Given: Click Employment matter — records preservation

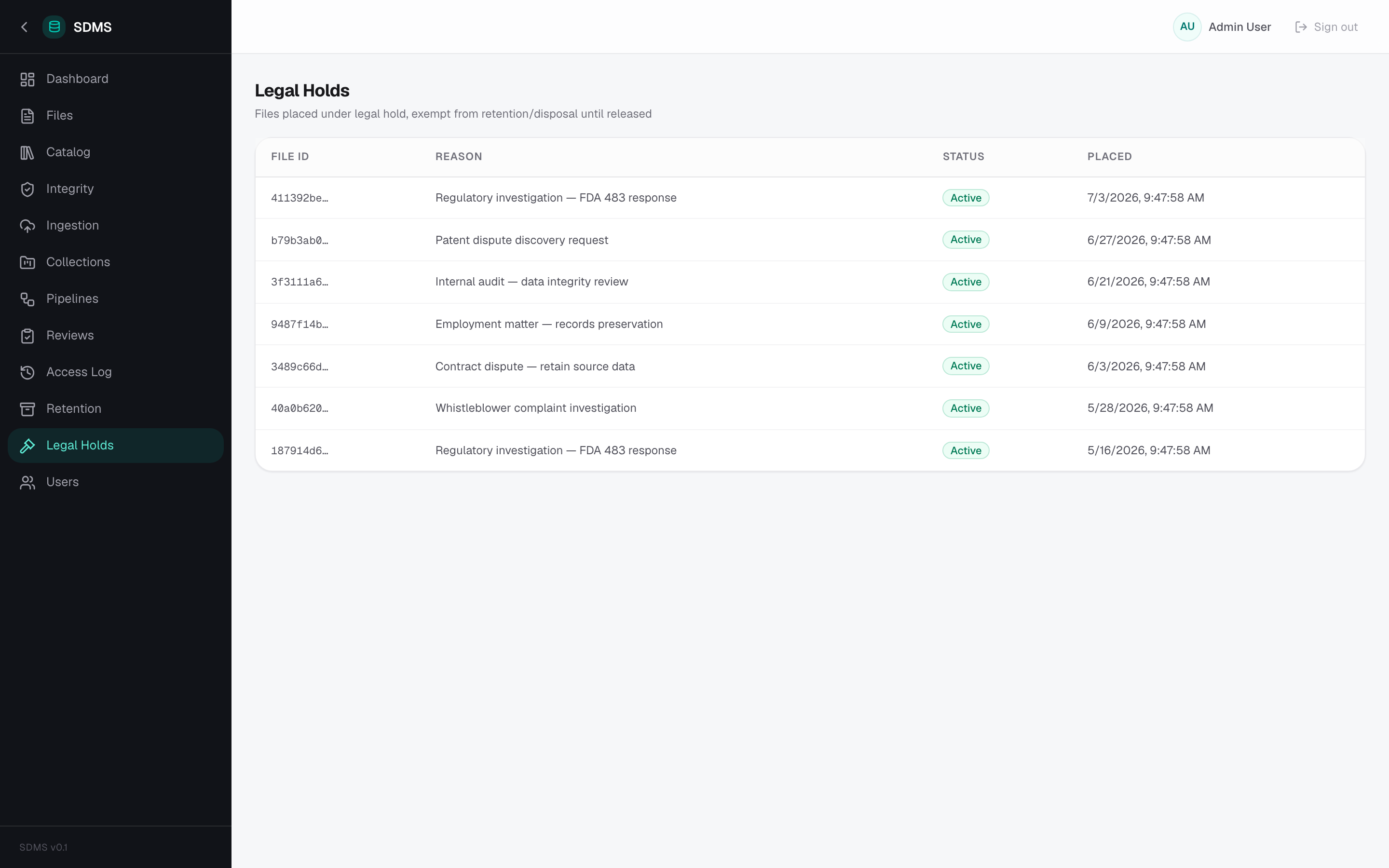Looking at the screenshot, I should (x=549, y=325).
